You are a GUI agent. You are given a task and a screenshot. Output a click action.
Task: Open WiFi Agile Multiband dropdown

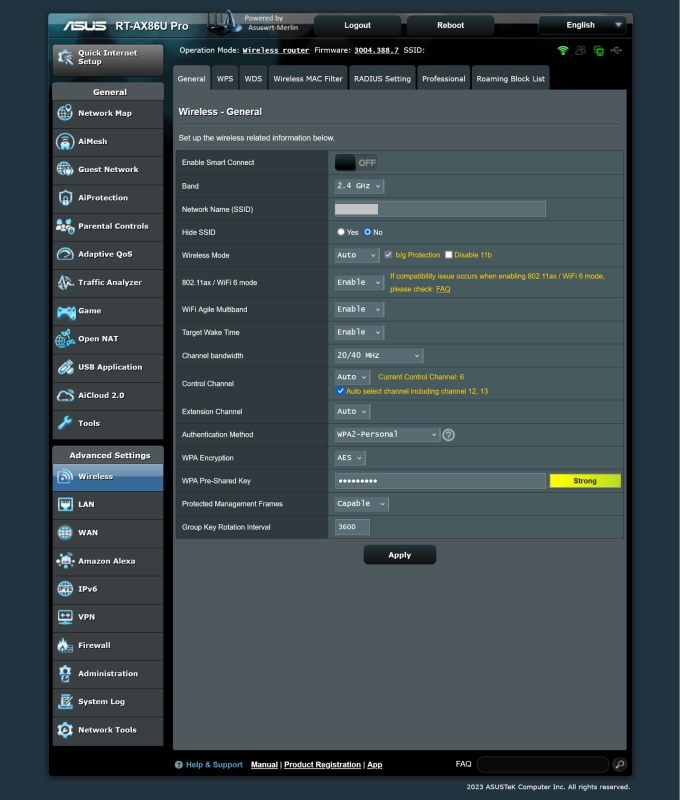click(359, 309)
